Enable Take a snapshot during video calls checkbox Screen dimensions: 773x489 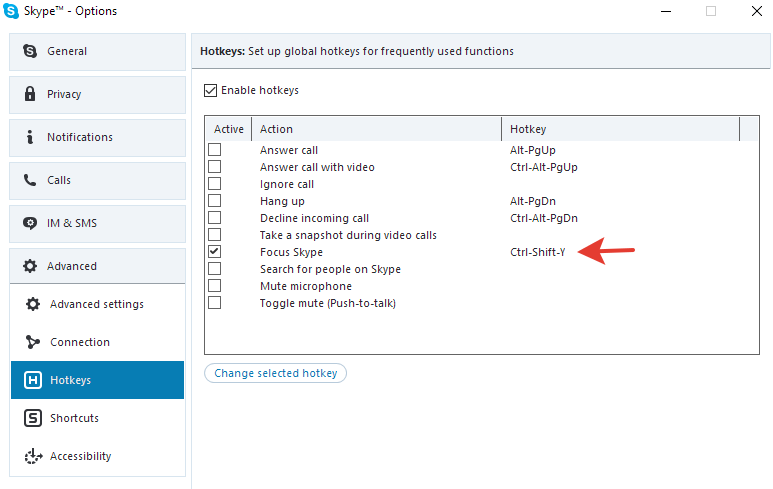[x=214, y=235]
